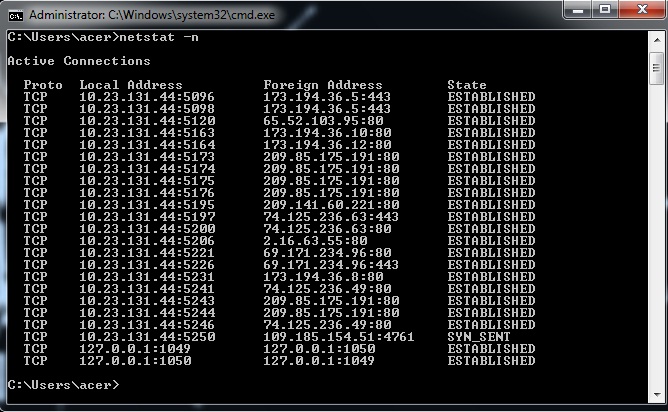Minimize the command prompt window
This screenshot has width=668, height=412.
[x=579, y=9]
